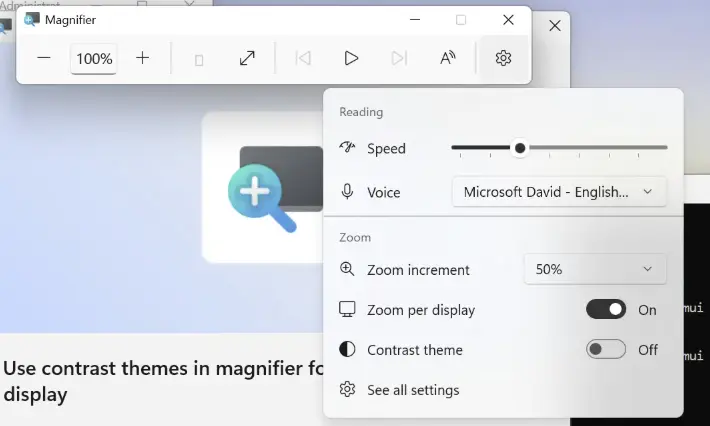
Task: Turn off Zoom per display toggle
Action: pos(606,310)
